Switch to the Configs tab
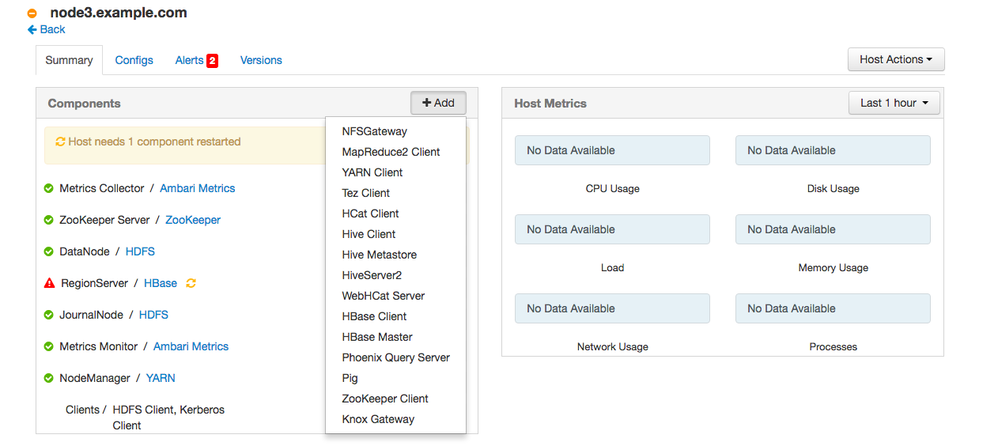This screenshot has height=446, width=998. point(134,60)
